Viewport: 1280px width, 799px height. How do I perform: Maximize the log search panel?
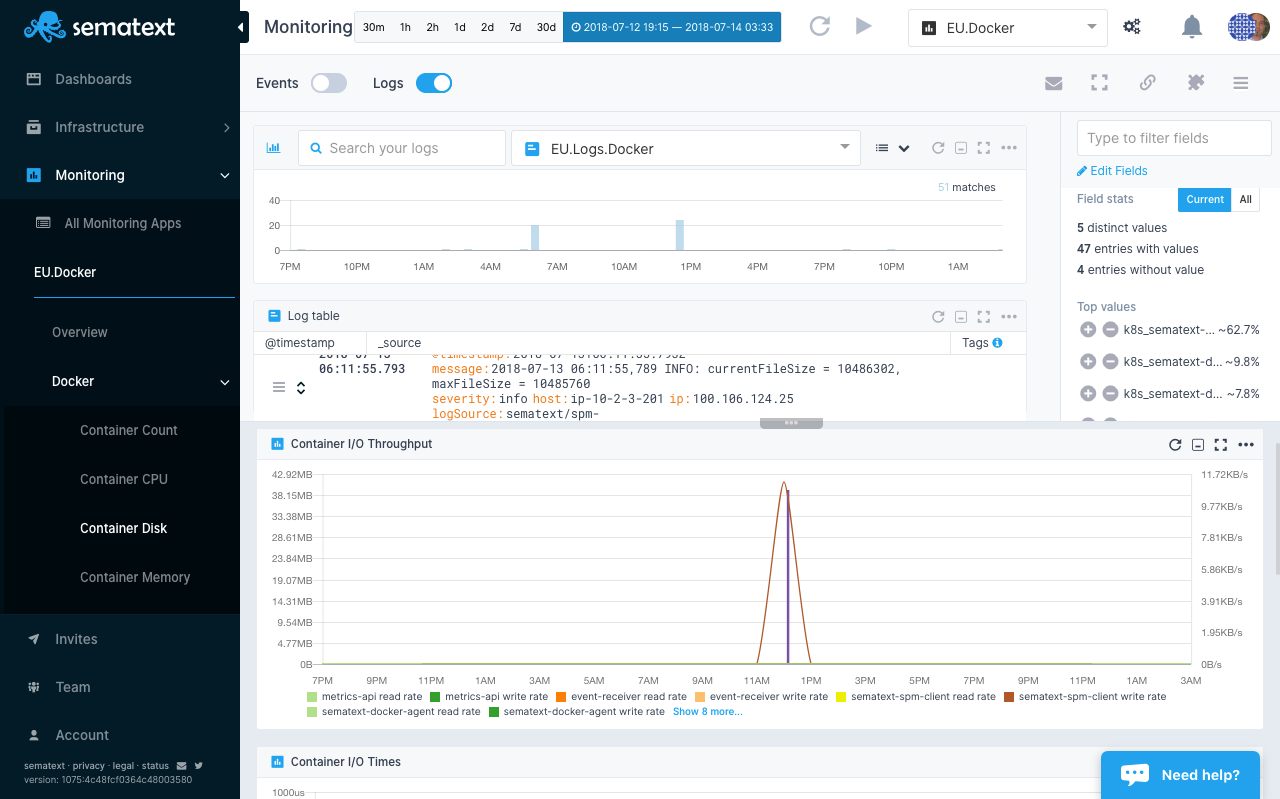984,148
